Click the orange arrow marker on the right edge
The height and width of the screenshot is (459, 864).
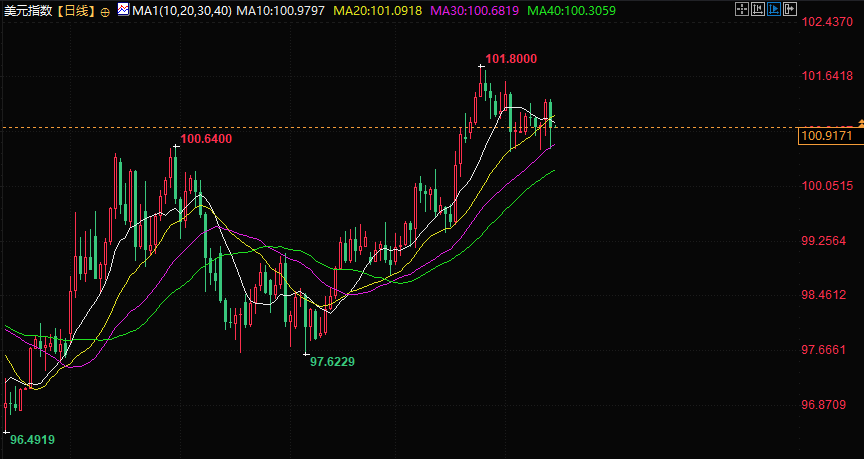(x=861, y=122)
